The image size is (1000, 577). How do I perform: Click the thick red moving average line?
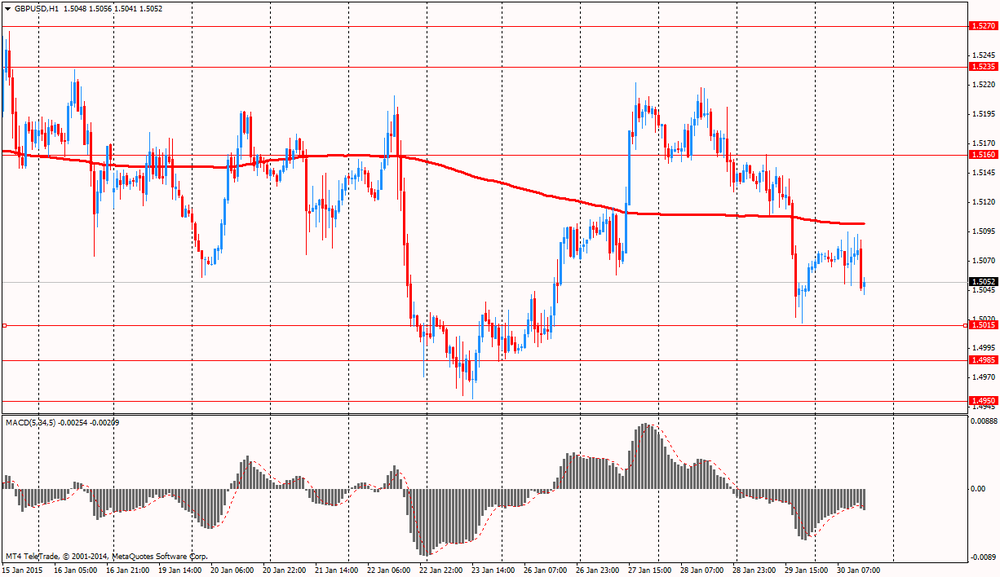tap(500, 185)
